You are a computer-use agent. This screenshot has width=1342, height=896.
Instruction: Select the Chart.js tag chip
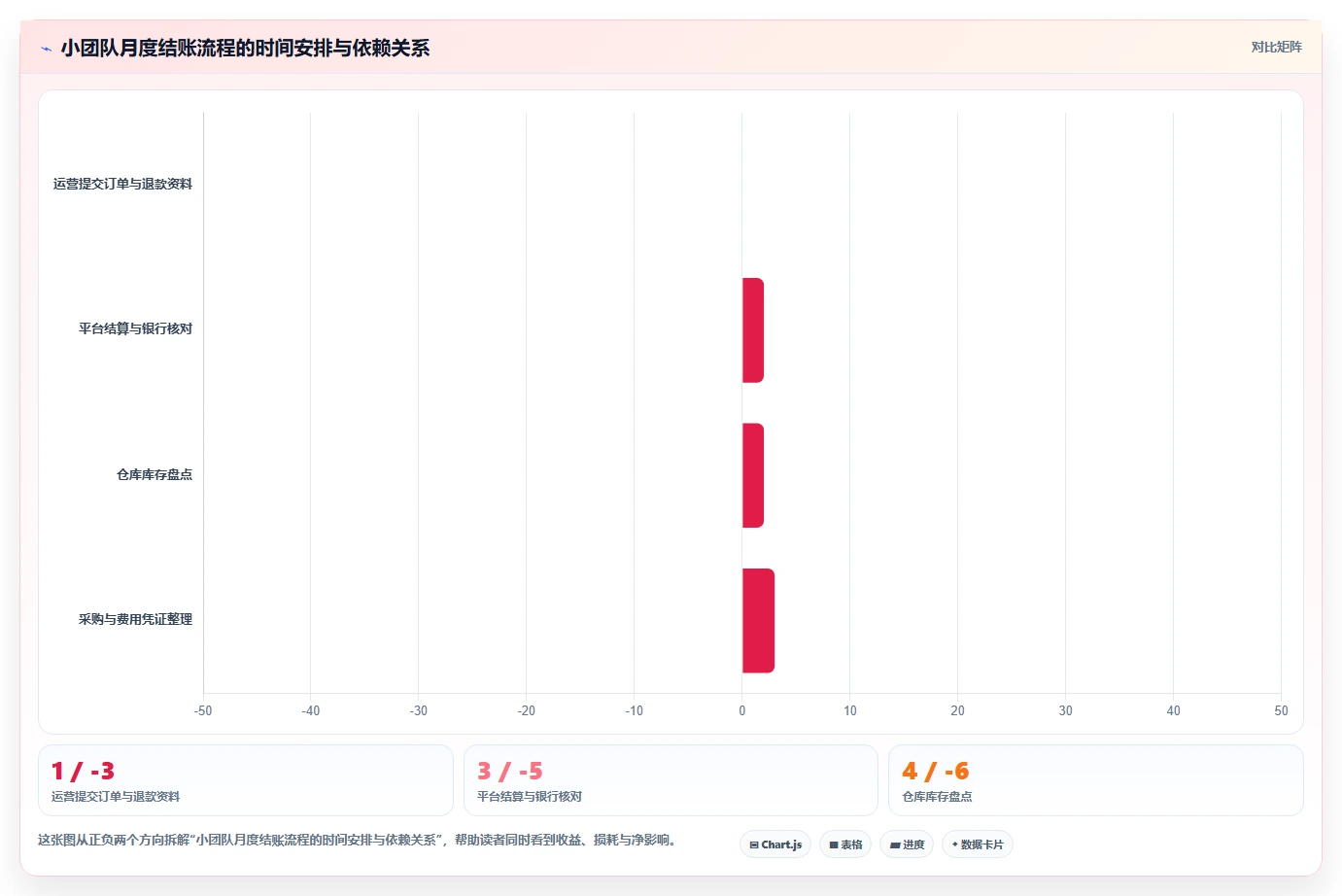(x=775, y=844)
